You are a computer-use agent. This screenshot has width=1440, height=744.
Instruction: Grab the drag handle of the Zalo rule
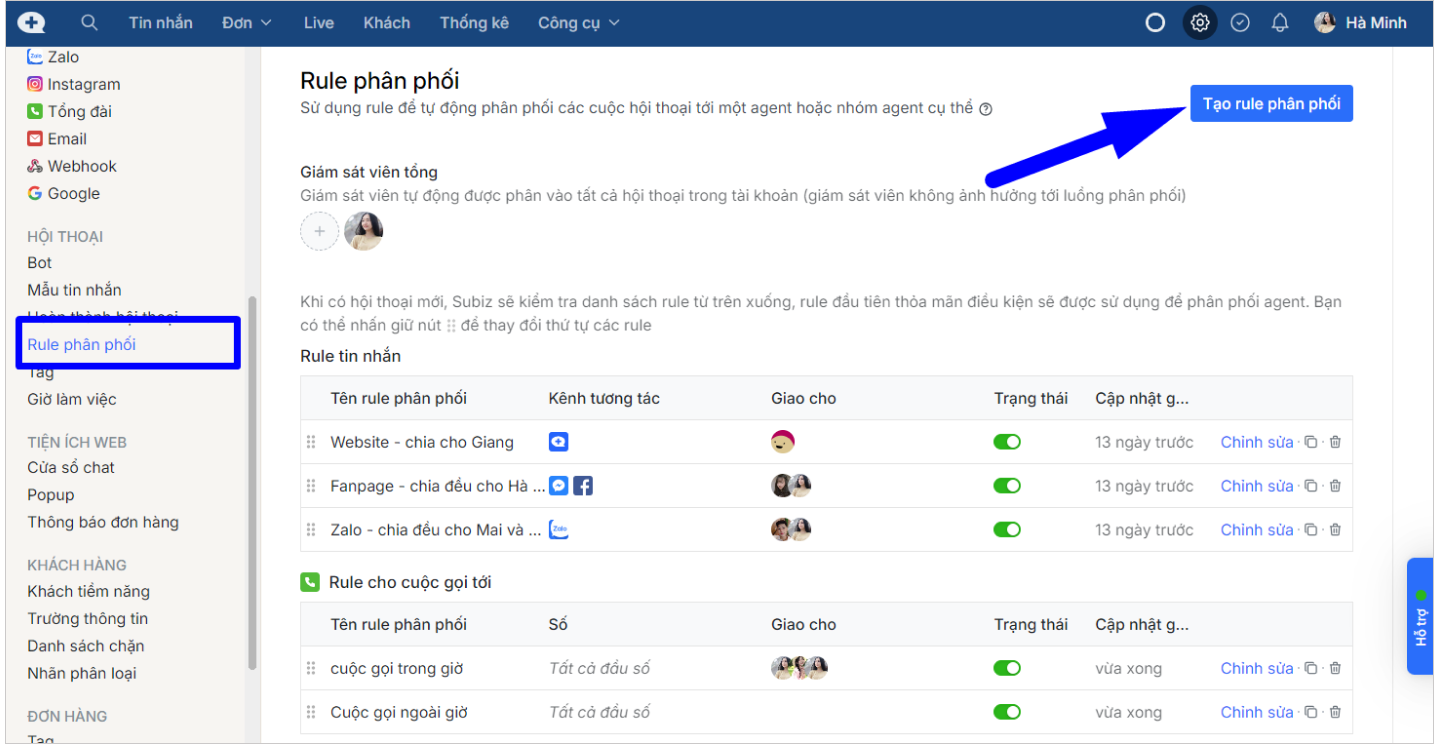point(311,530)
